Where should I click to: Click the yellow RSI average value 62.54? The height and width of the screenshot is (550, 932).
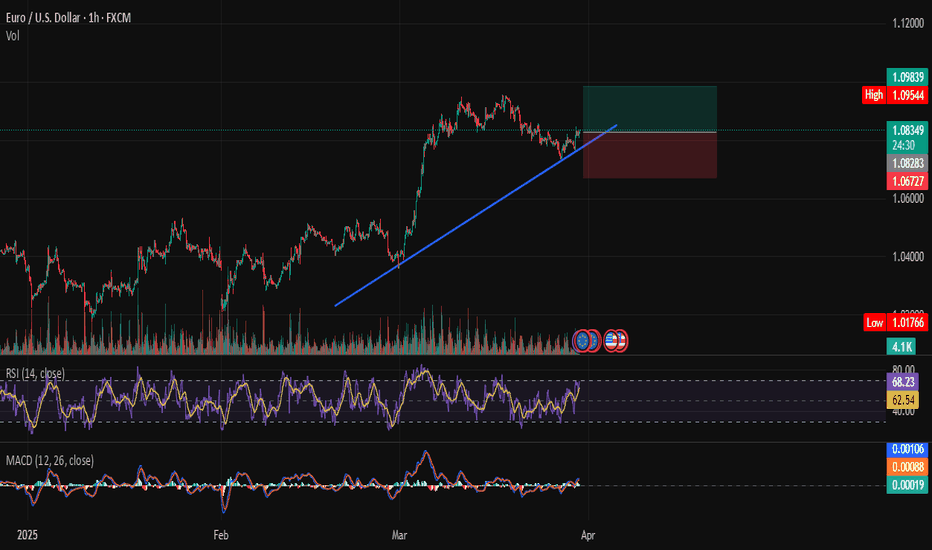pyautogui.click(x=902, y=400)
